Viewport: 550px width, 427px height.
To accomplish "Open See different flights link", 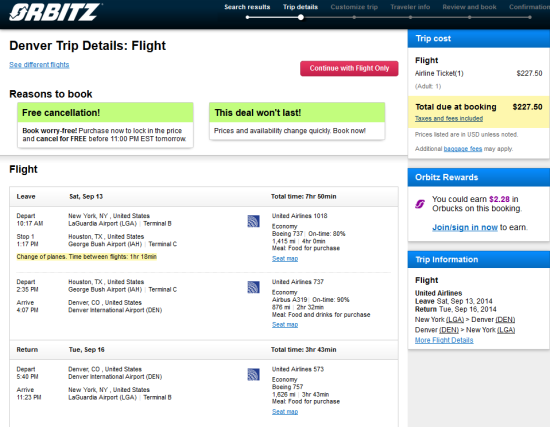I will [39, 65].
